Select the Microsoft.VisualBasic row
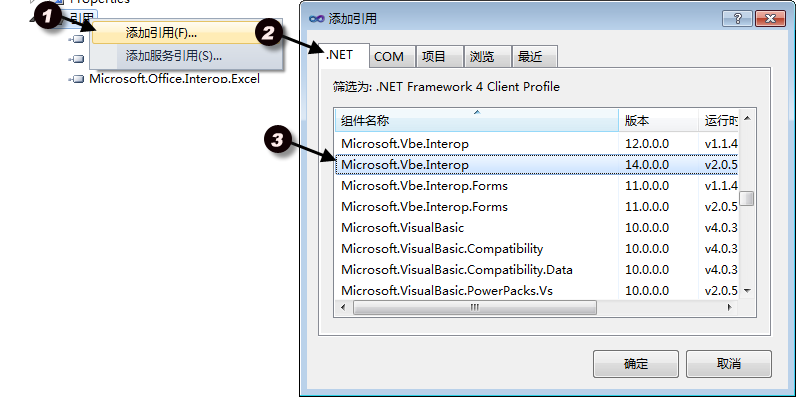The height and width of the screenshot is (397, 796). pos(537,228)
